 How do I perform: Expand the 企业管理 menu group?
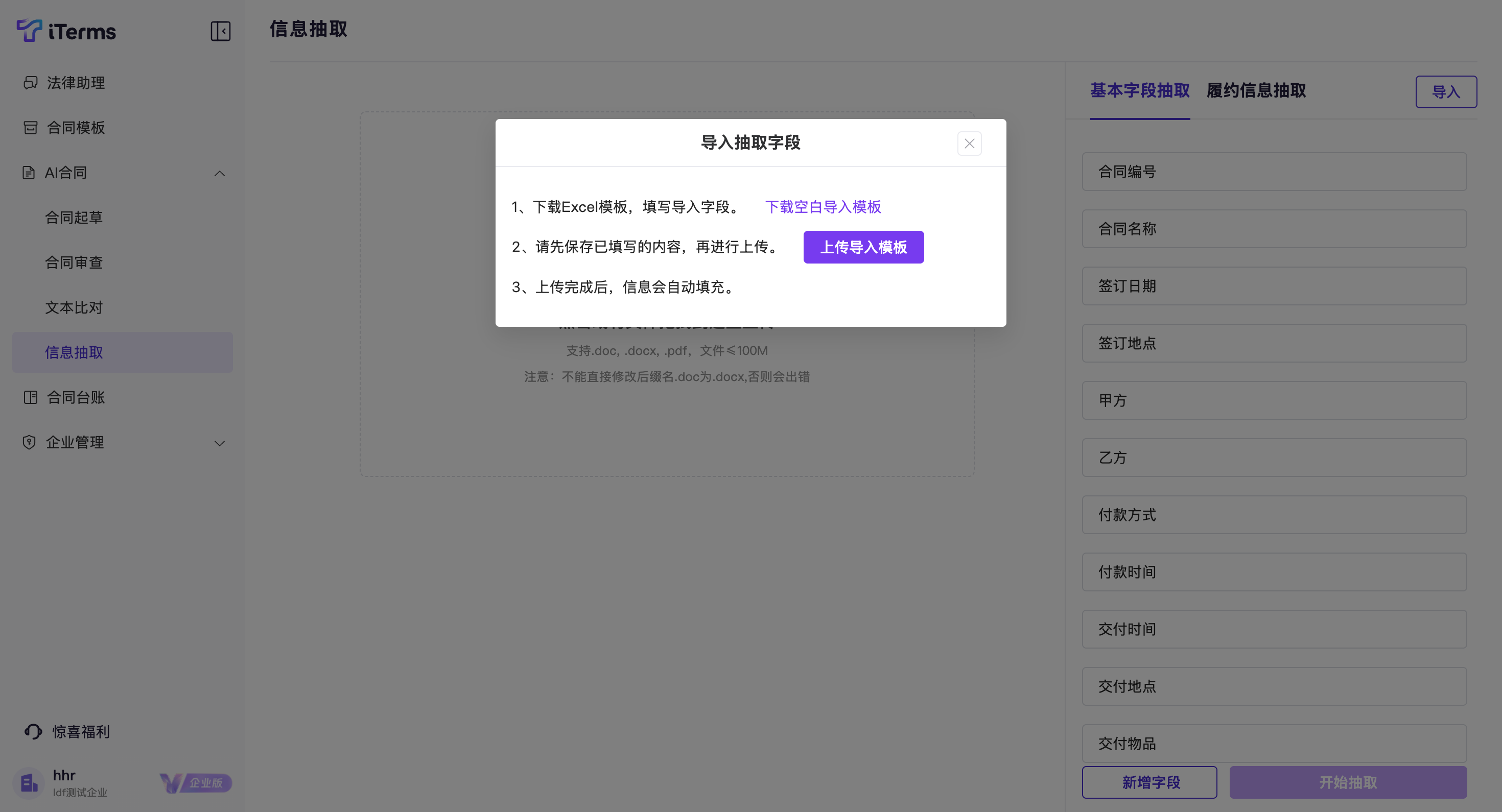[219, 443]
